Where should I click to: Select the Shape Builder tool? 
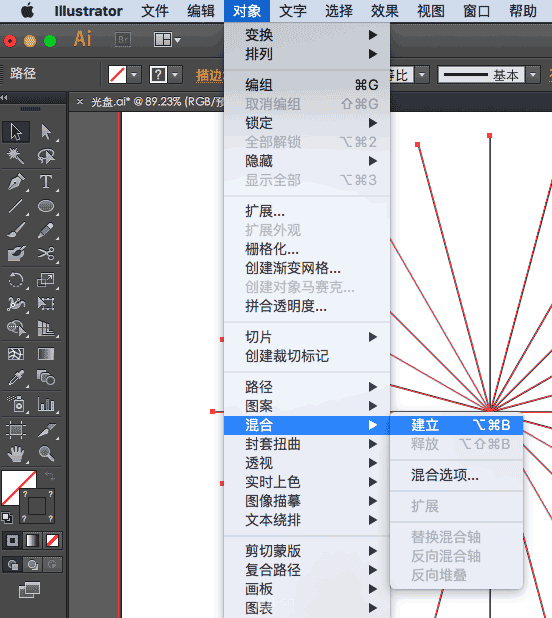click(x=16, y=328)
